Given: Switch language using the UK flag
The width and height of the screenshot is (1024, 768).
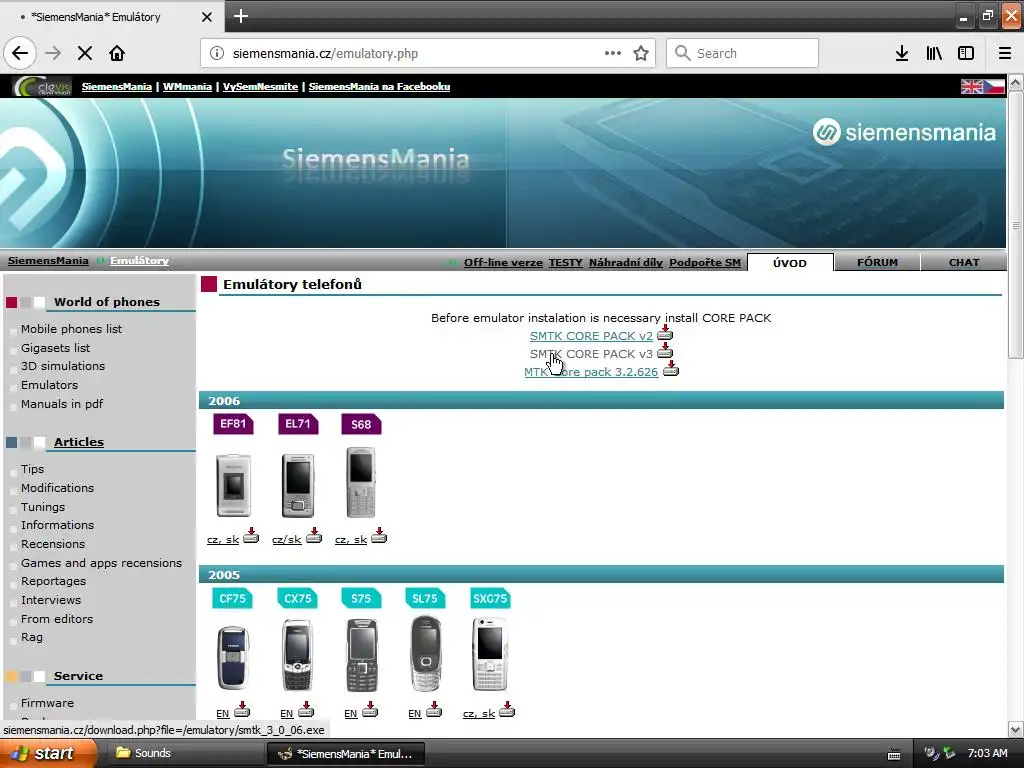Looking at the screenshot, I should click(x=972, y=86).
